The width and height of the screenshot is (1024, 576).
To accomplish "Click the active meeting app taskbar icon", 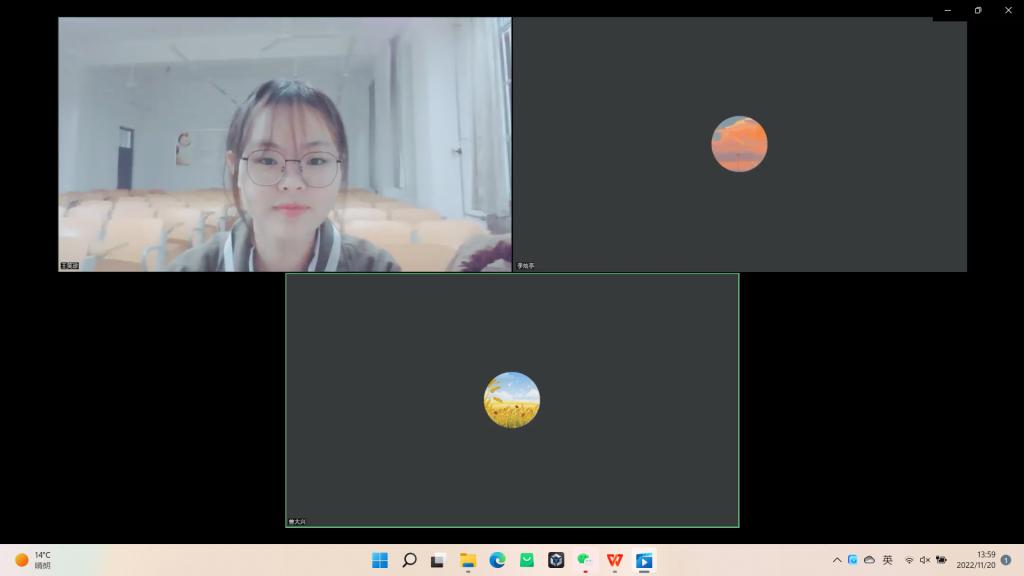I will pyautogui.click(x=644, y=560).
